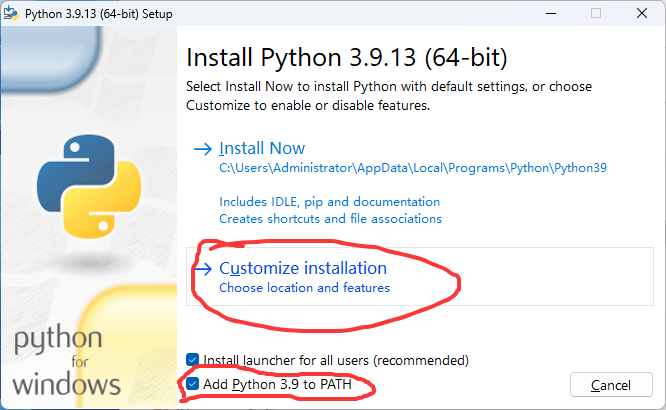Open the Customize installation option

click(302, 269)
